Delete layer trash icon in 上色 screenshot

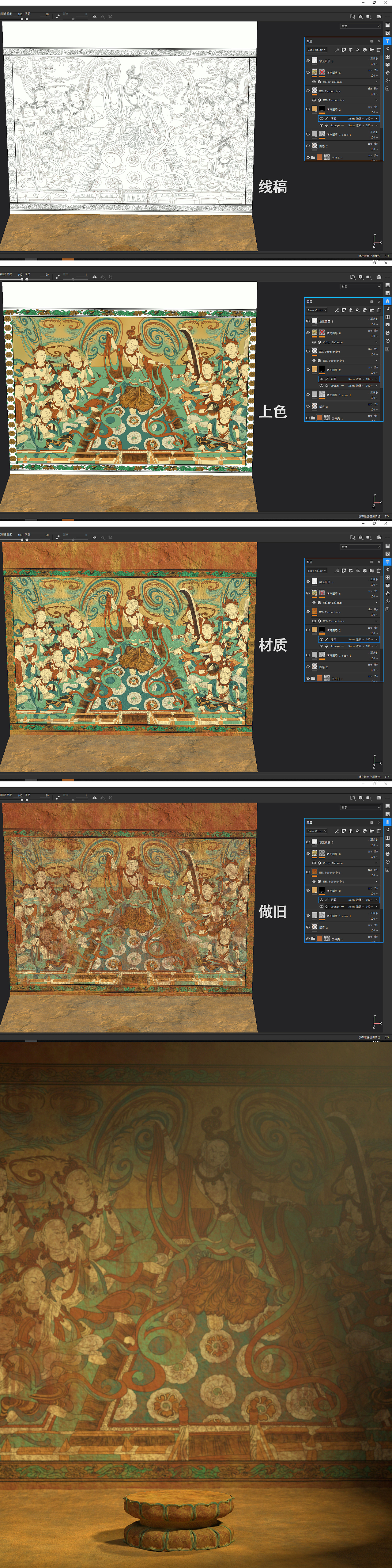coord(379,311)
